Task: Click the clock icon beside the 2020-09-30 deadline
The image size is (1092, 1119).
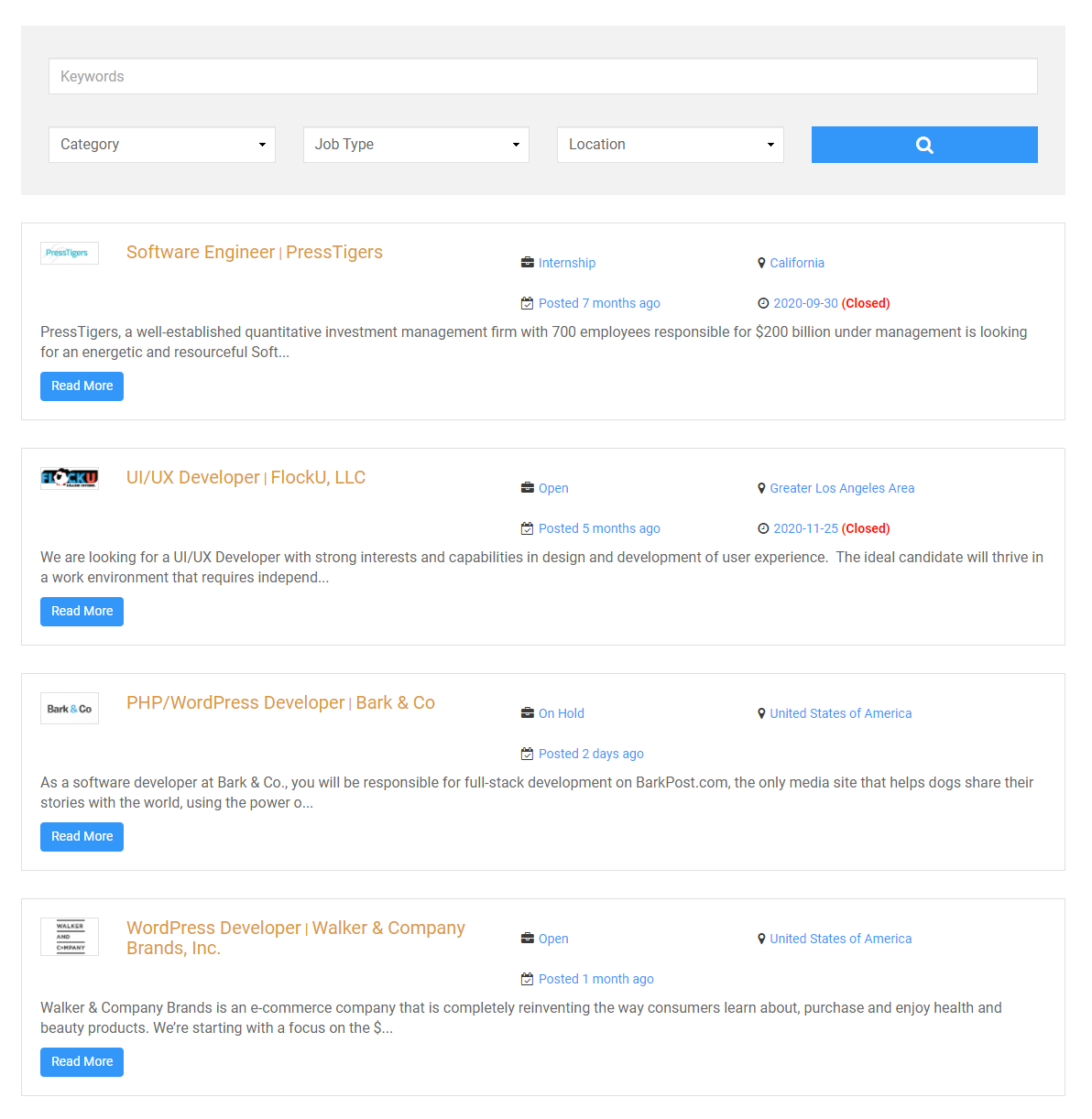Action: tap(763, 303)
